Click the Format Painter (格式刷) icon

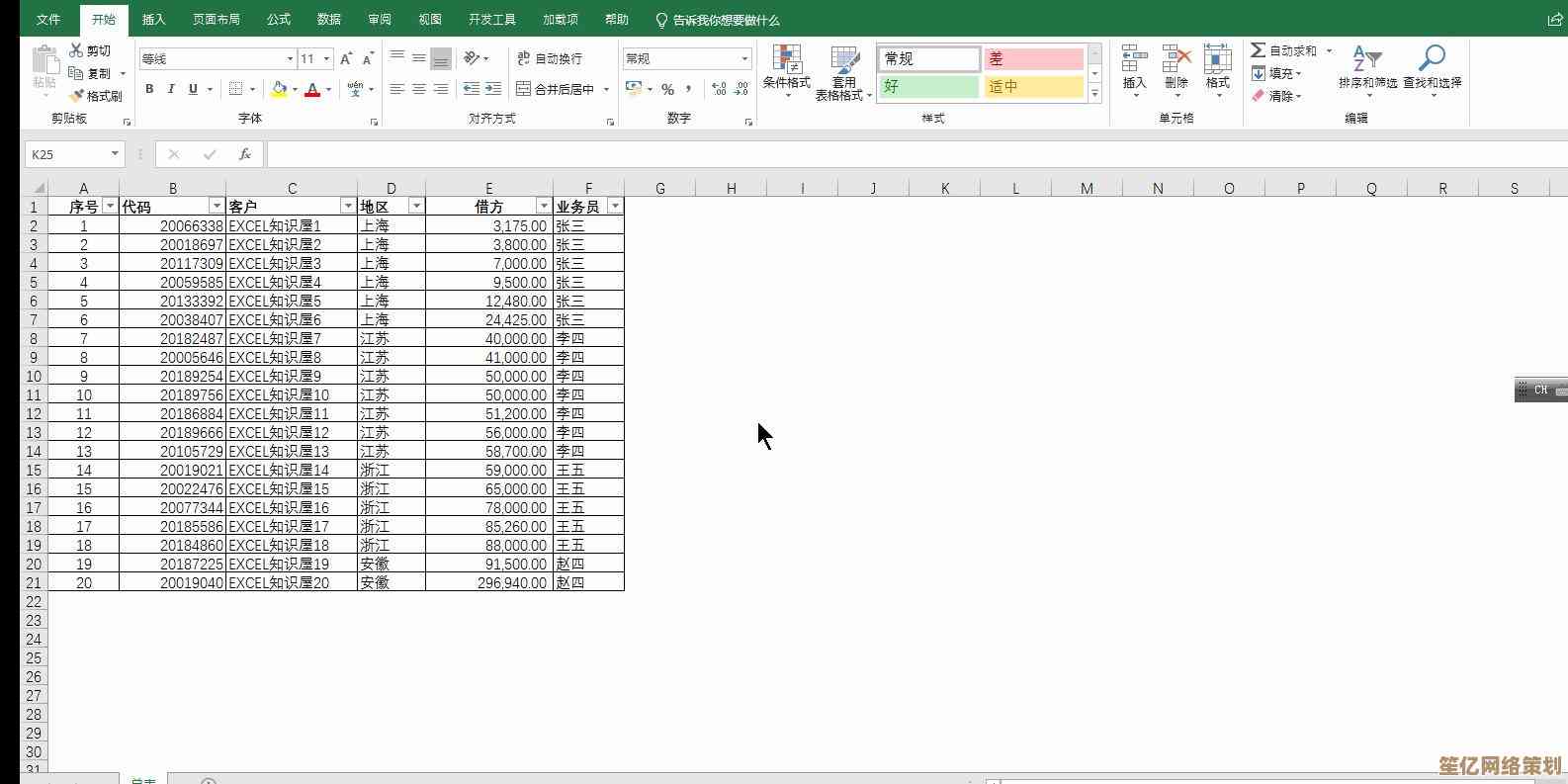77,96
